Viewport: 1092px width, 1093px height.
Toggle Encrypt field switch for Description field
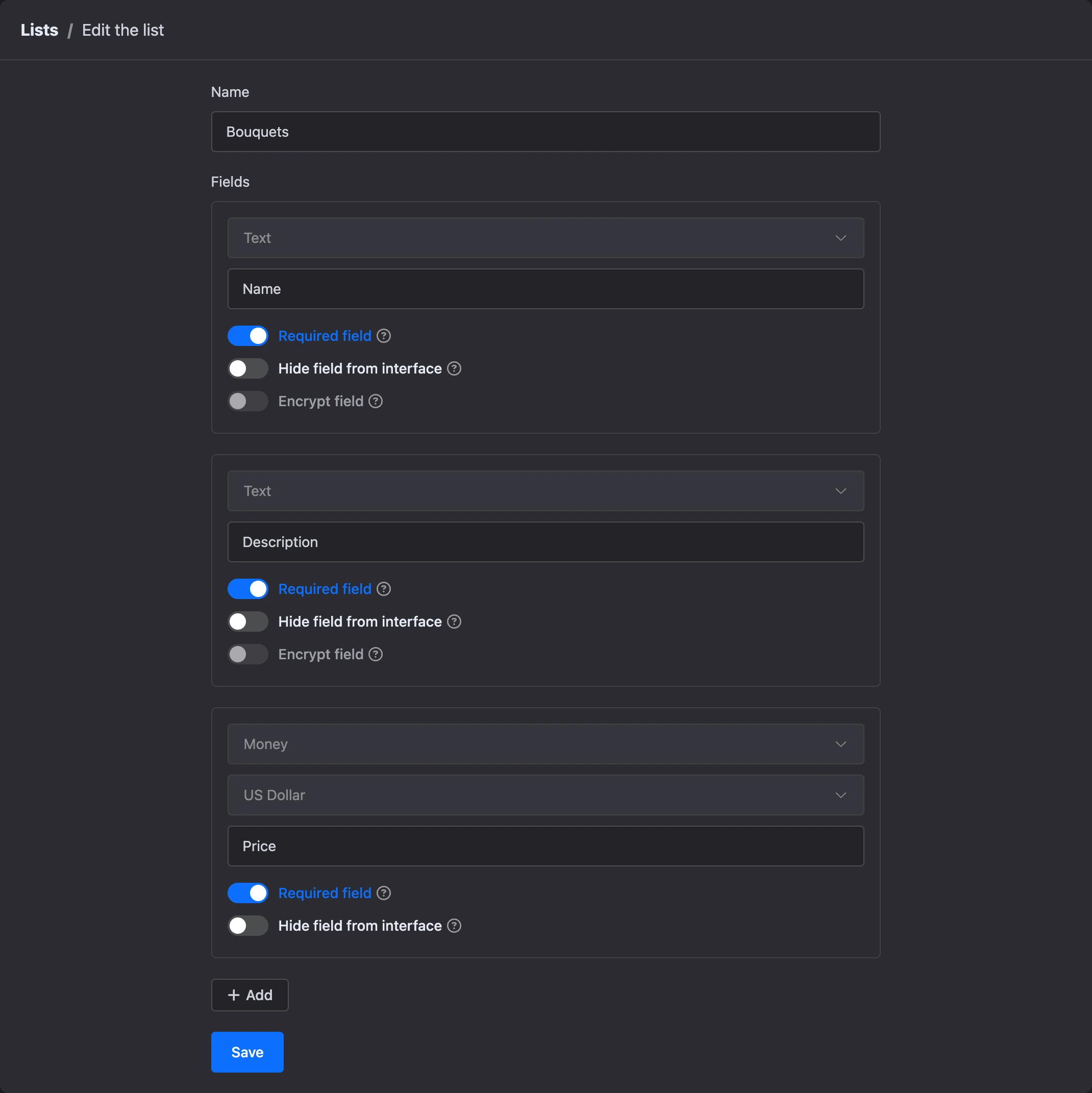pos(248,655)
